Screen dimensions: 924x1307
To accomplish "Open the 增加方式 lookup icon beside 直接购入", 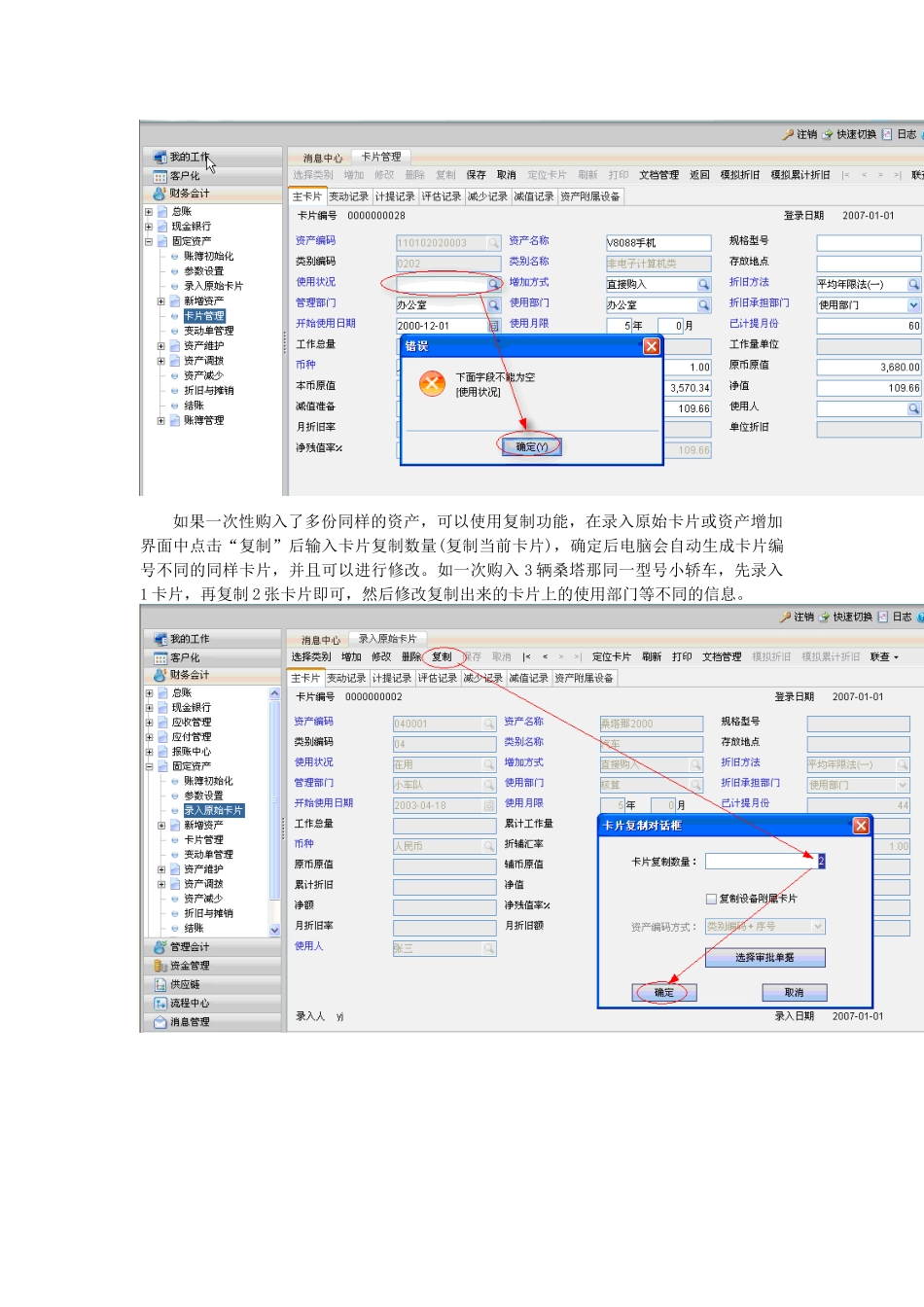I will 704,284.
